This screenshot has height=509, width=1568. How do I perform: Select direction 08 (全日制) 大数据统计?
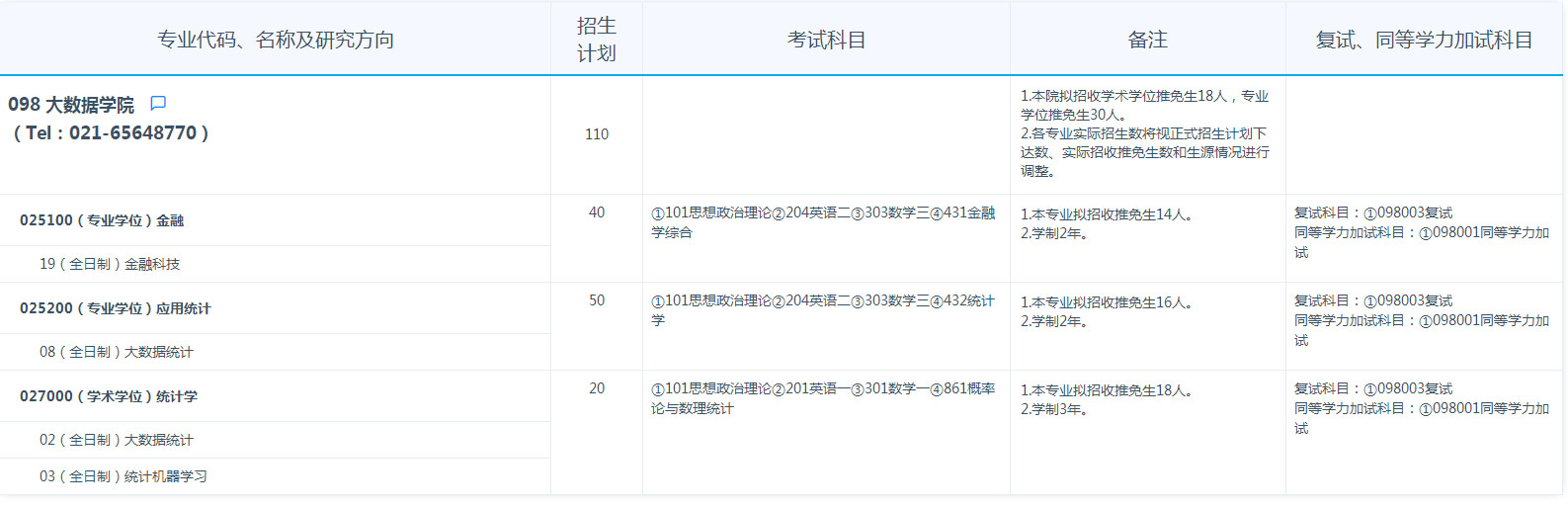coord(117,352)
